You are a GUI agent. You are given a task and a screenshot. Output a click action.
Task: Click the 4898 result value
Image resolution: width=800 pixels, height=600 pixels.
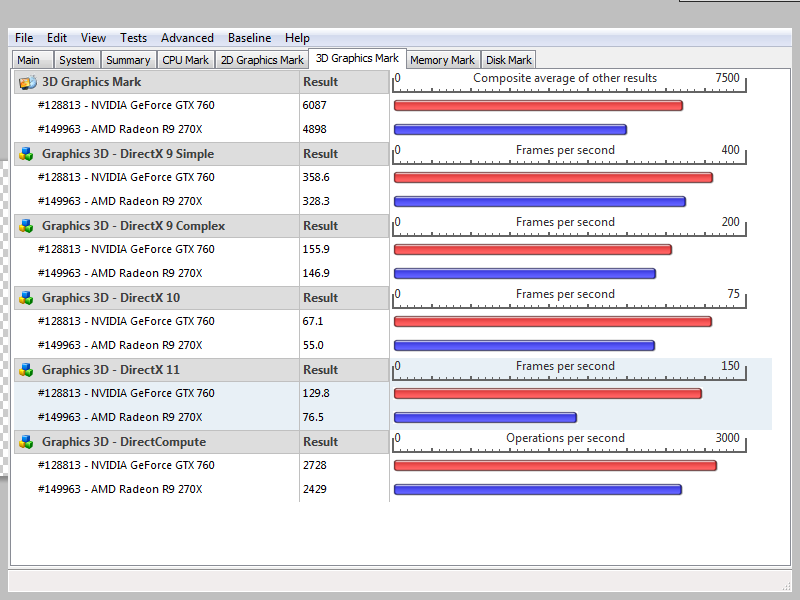[314, 130]
